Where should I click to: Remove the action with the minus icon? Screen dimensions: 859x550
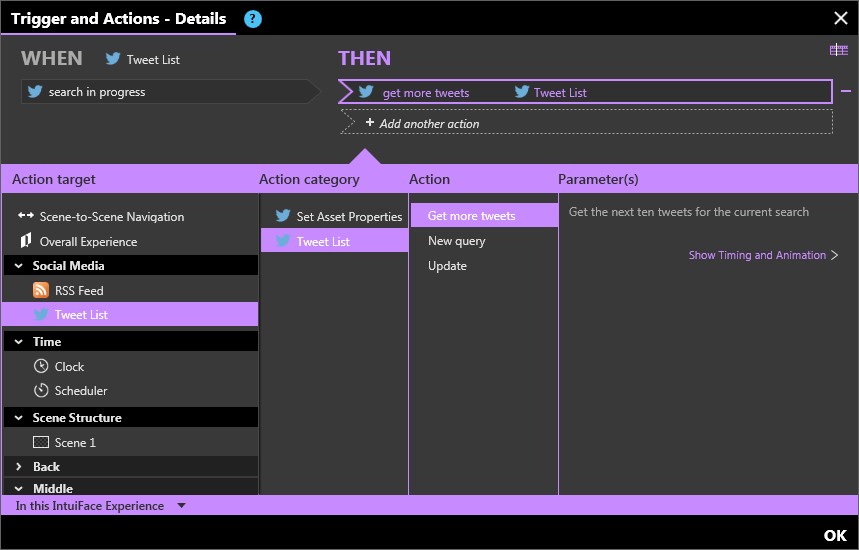tap(846, 91)
